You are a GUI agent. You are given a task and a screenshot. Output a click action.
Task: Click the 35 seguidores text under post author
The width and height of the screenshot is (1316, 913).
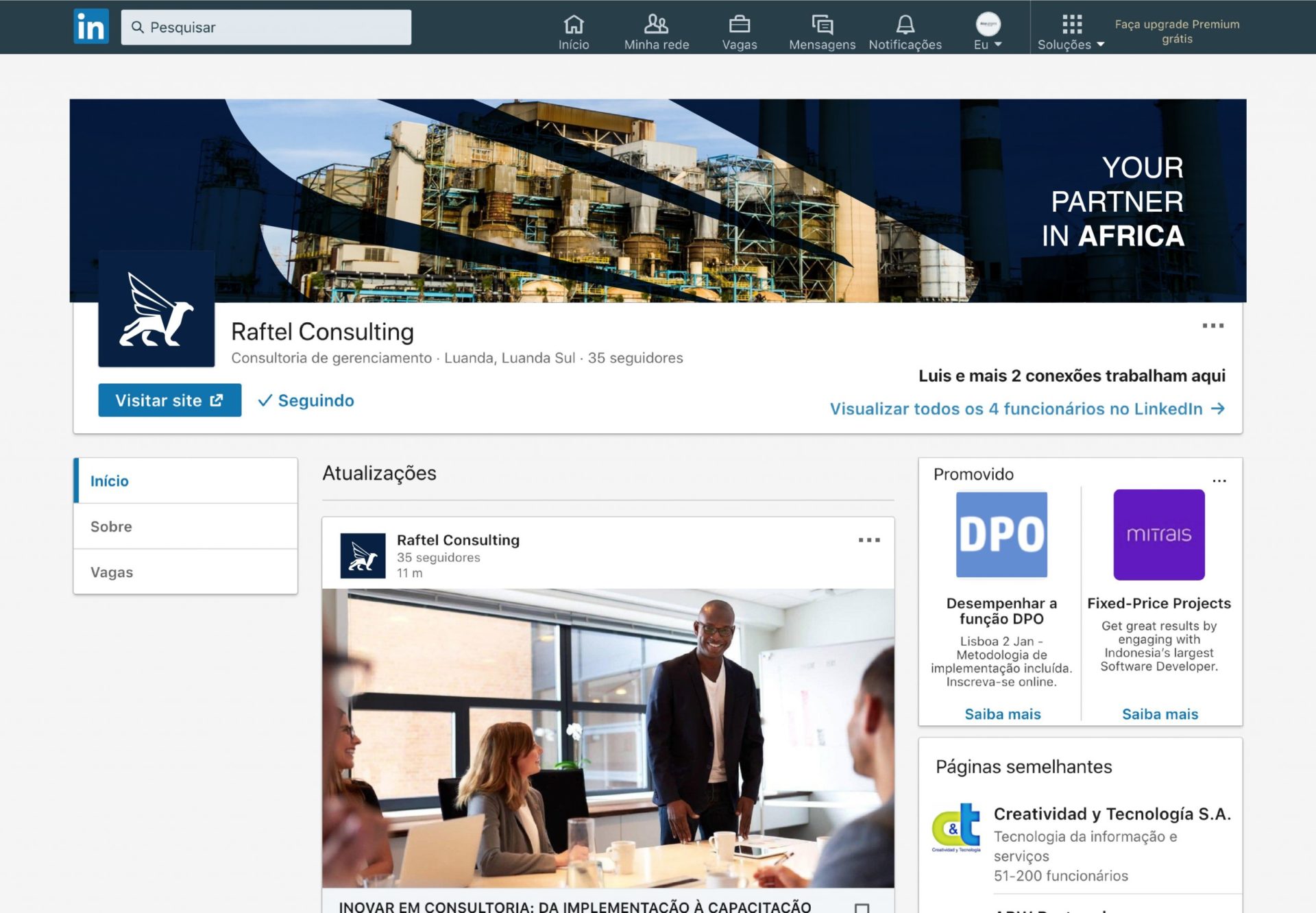(438, 557)
